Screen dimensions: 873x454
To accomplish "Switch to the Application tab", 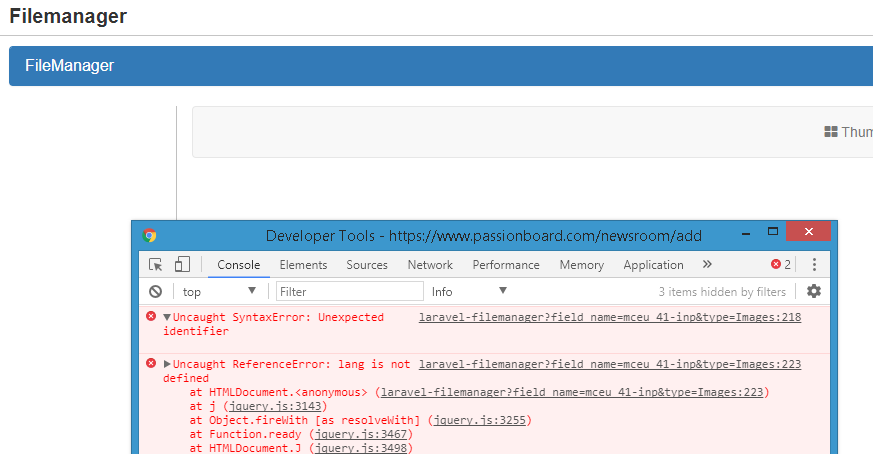I will click(x=654, y=265).
